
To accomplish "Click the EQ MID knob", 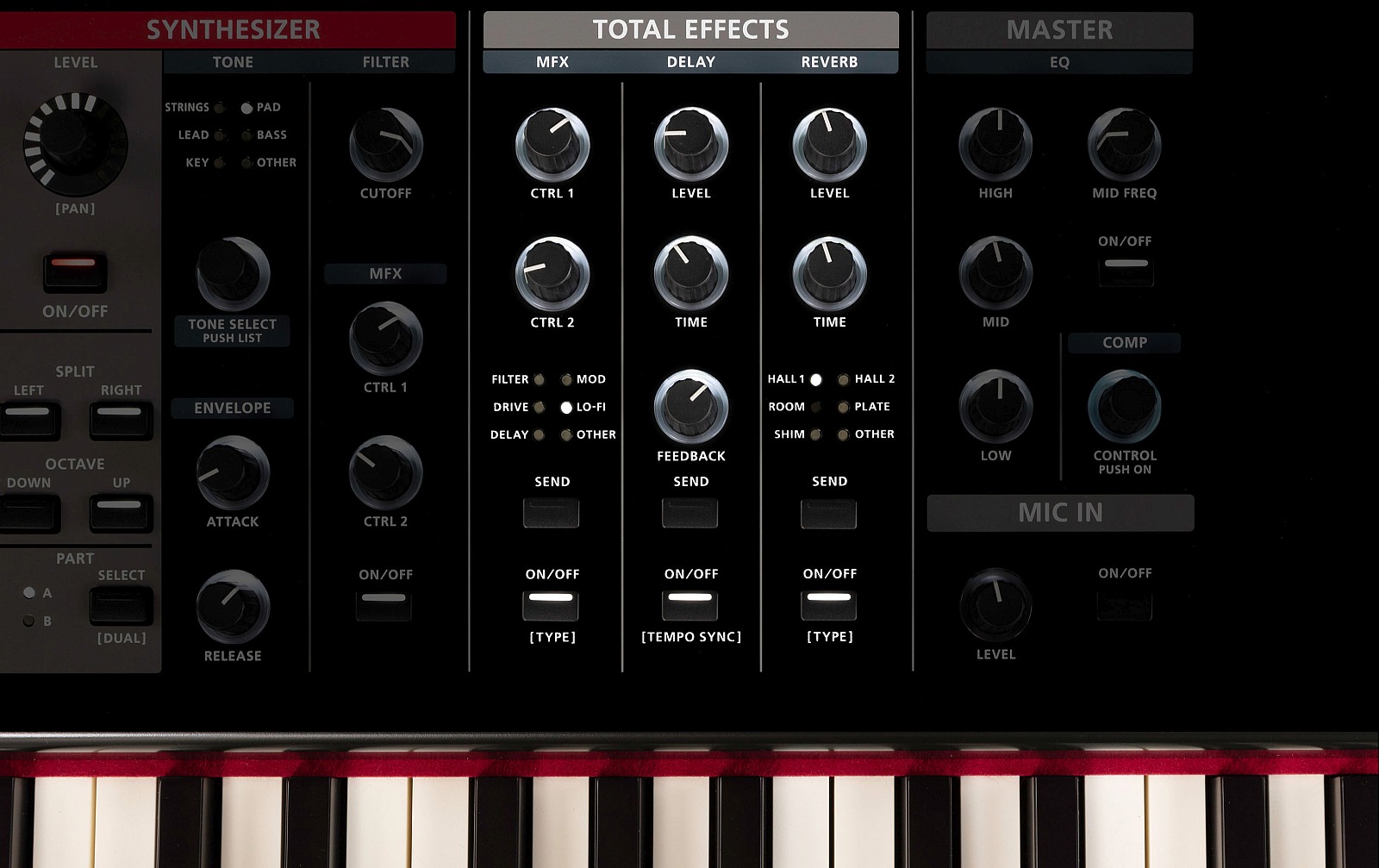I will (x=995, y=273).
